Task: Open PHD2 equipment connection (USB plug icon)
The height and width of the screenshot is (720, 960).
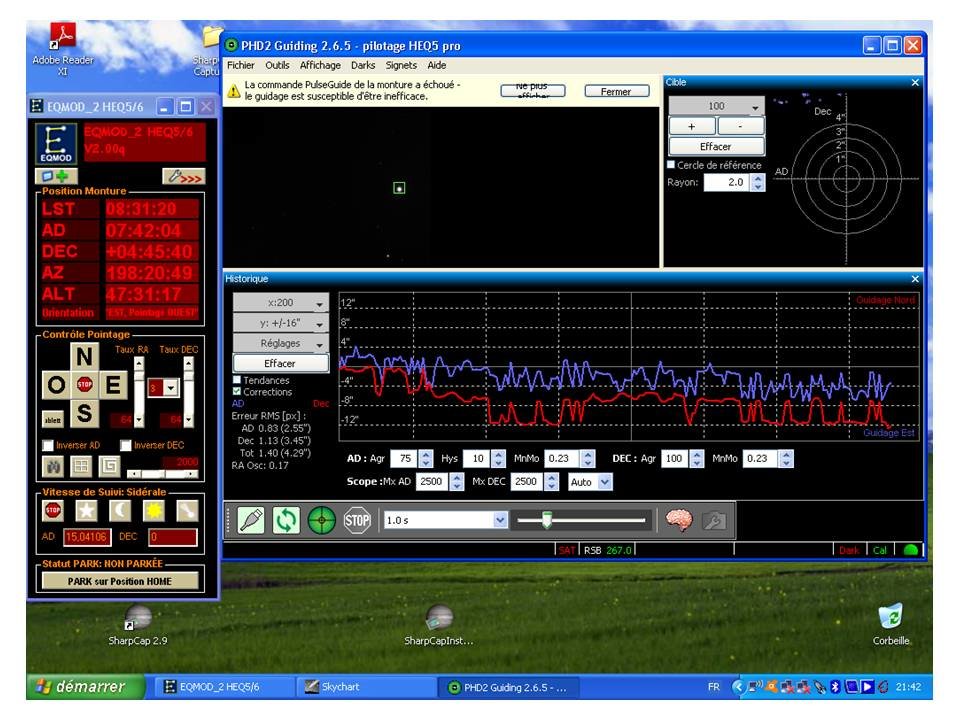Action: click(x=251, y=520)
